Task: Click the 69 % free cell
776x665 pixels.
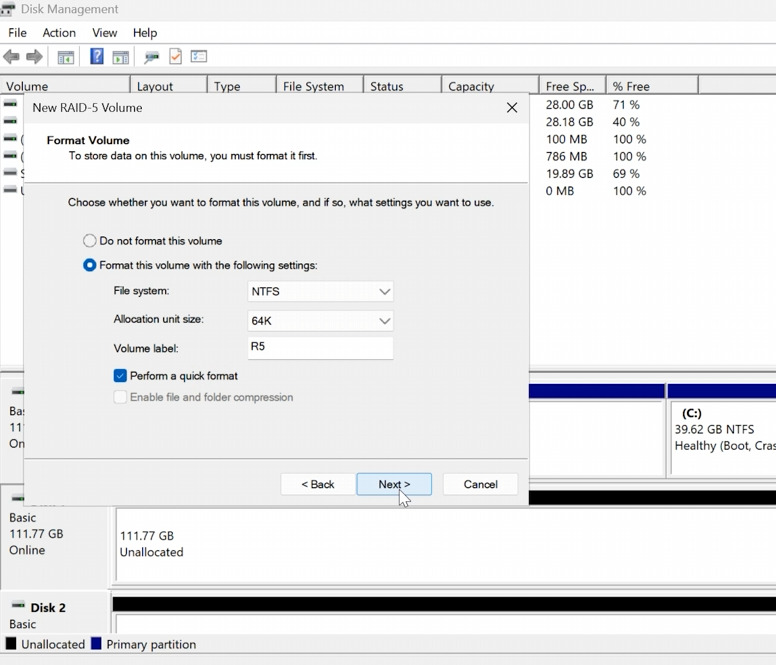Action: tap(626, 174)
